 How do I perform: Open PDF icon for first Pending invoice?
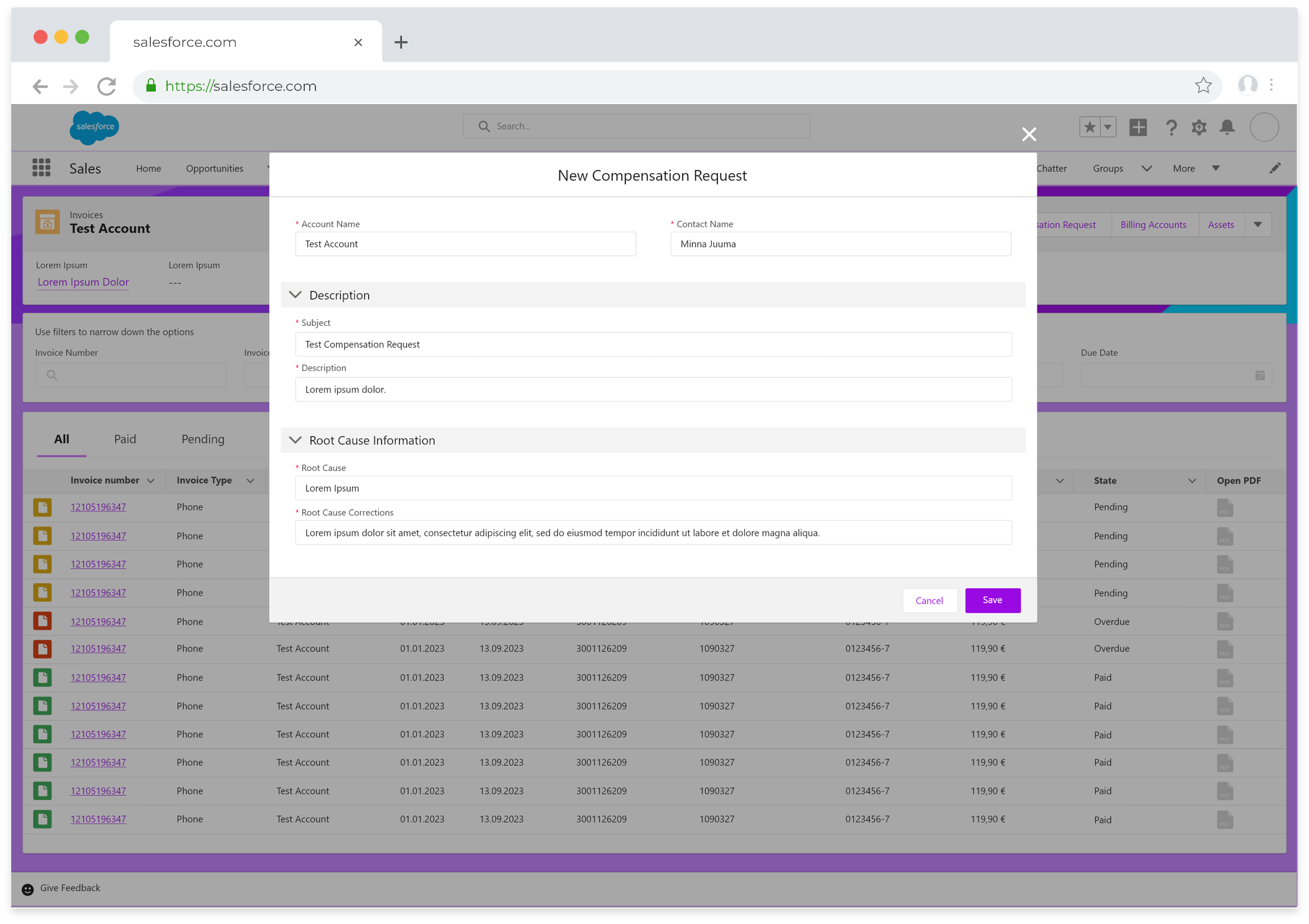[1224, 507]
